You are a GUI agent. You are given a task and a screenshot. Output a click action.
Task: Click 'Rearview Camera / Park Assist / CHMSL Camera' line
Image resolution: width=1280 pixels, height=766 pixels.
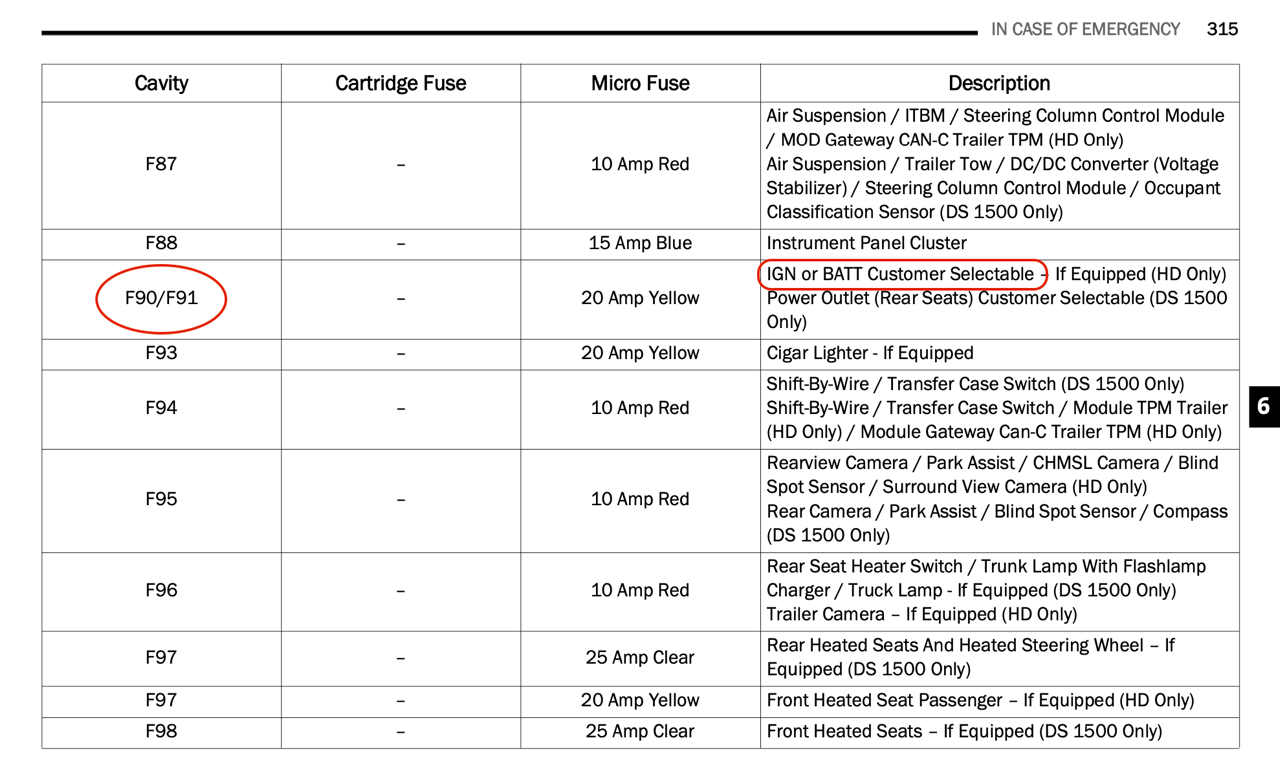992,463
